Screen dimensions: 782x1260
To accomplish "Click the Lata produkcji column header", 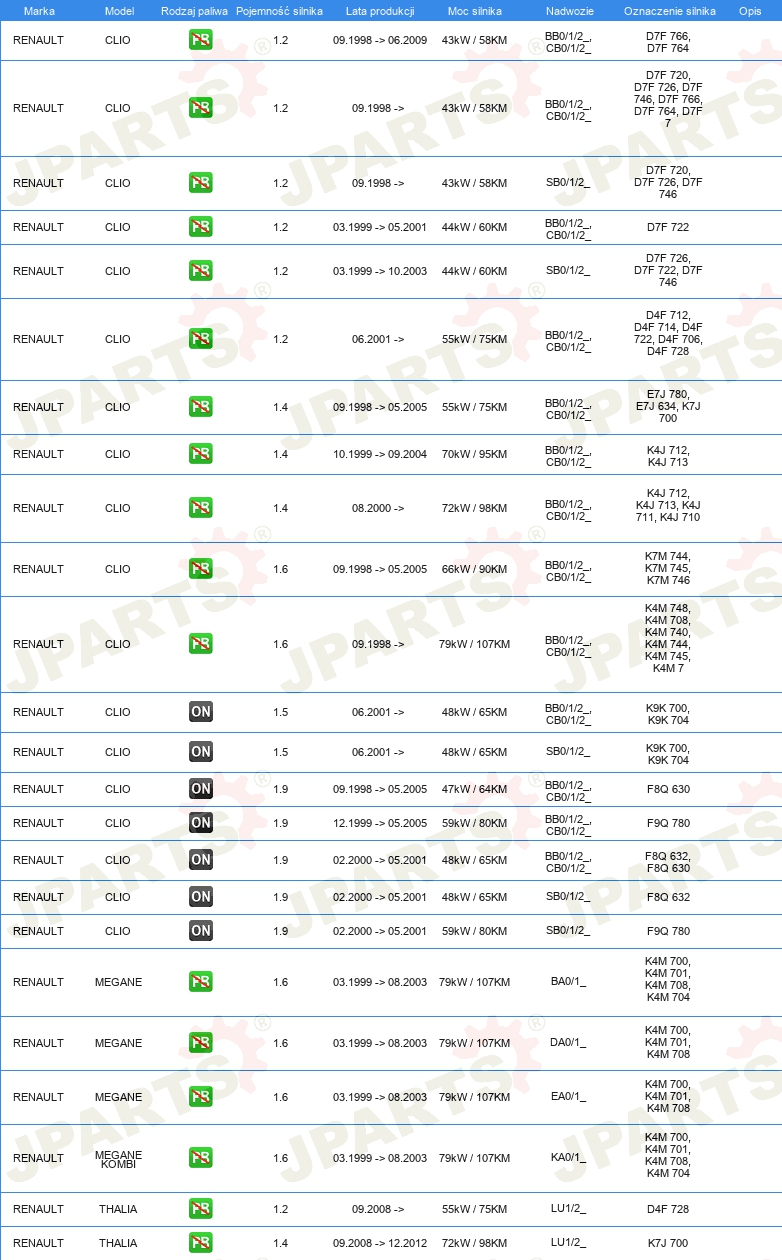I will [380, 11].
